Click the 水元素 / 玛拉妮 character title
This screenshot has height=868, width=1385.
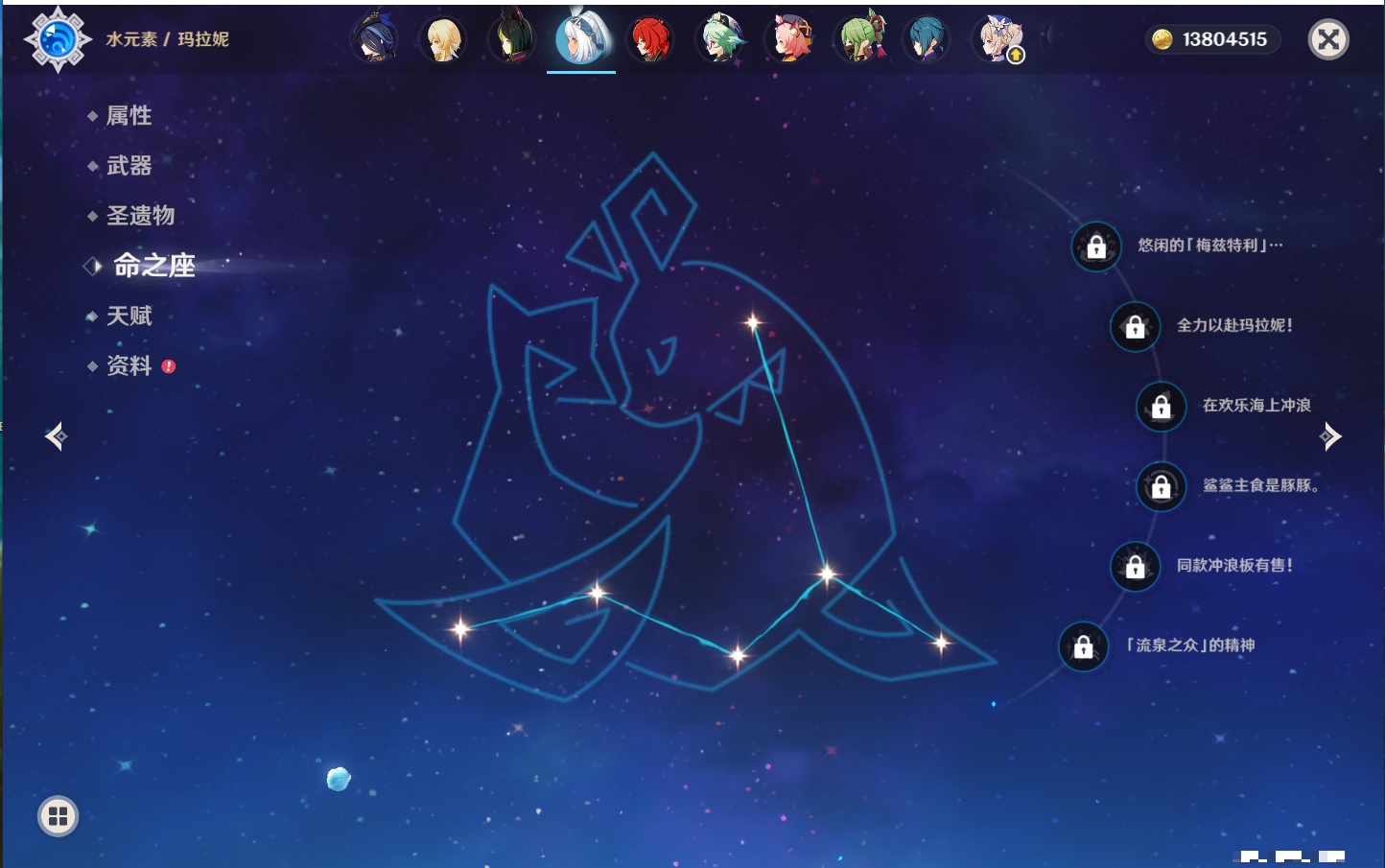click(167, 39)
